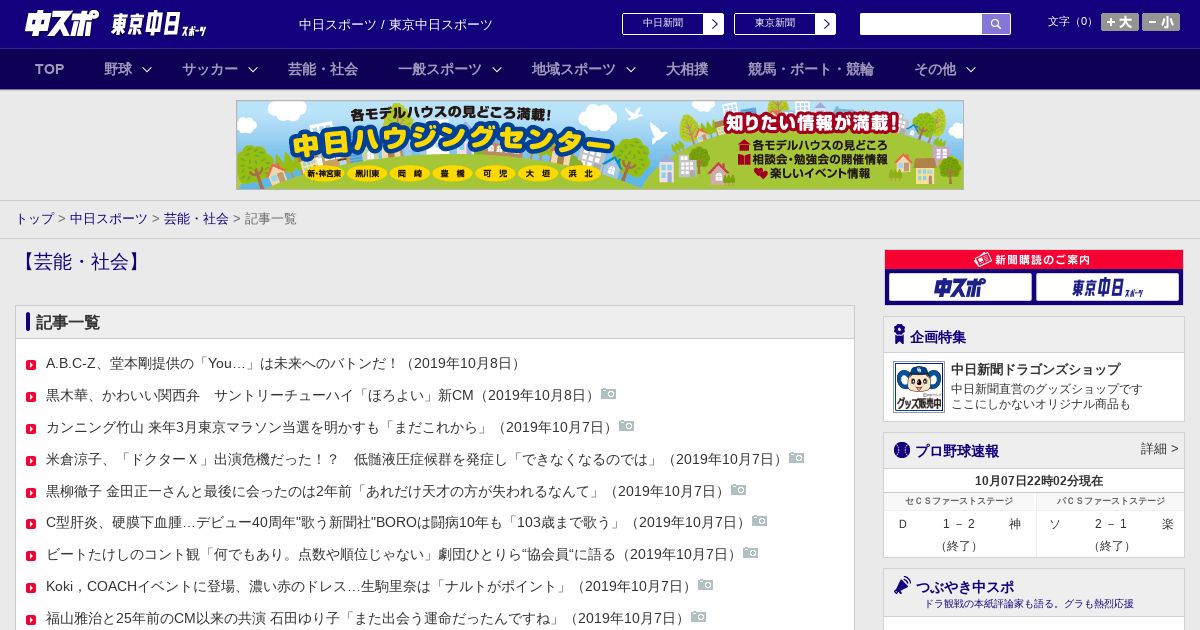Click the search input field
Image resolution: width=1200 pixels, height=630 pixels.
[x=921, y=24]
